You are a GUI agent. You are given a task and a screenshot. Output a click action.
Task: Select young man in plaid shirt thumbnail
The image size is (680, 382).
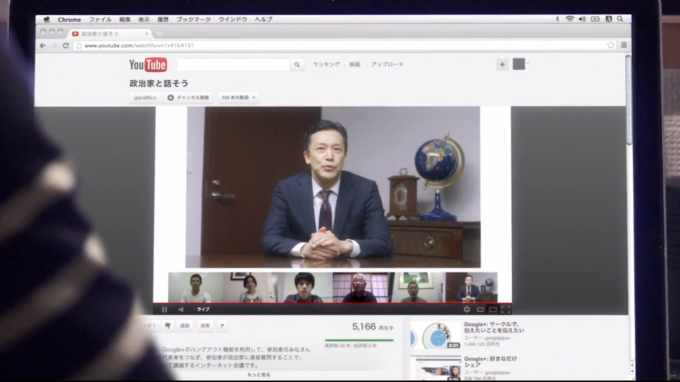tap(305, 287)
